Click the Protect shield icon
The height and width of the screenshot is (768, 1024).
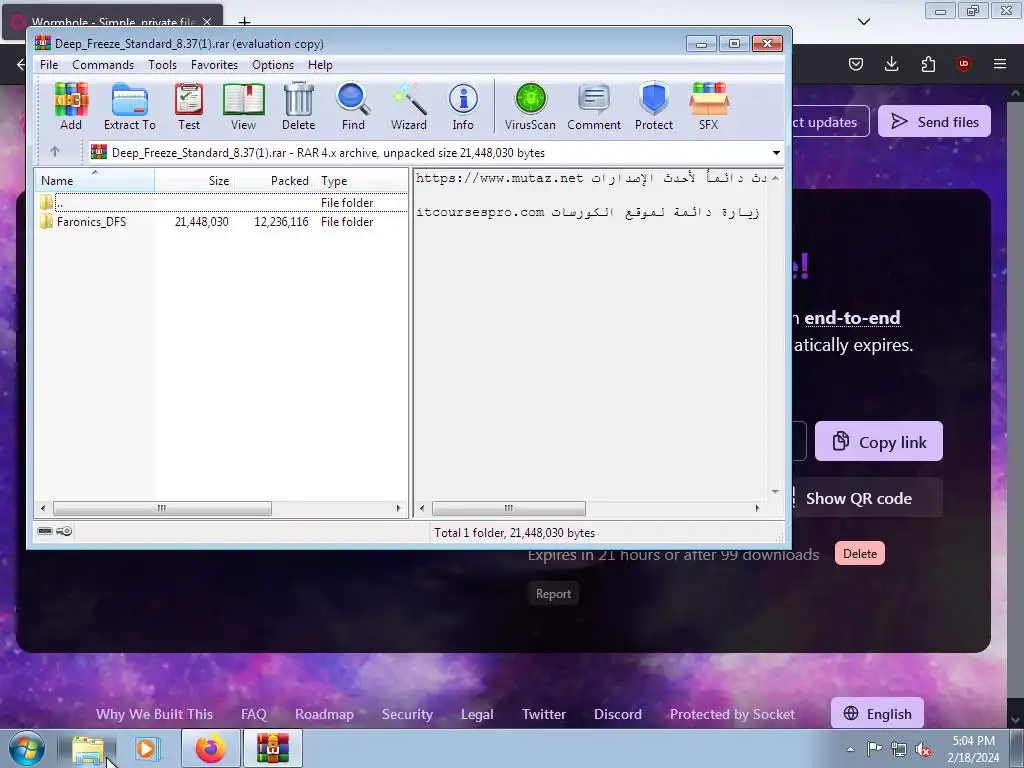pyautogui.click(x=654, y=106)
